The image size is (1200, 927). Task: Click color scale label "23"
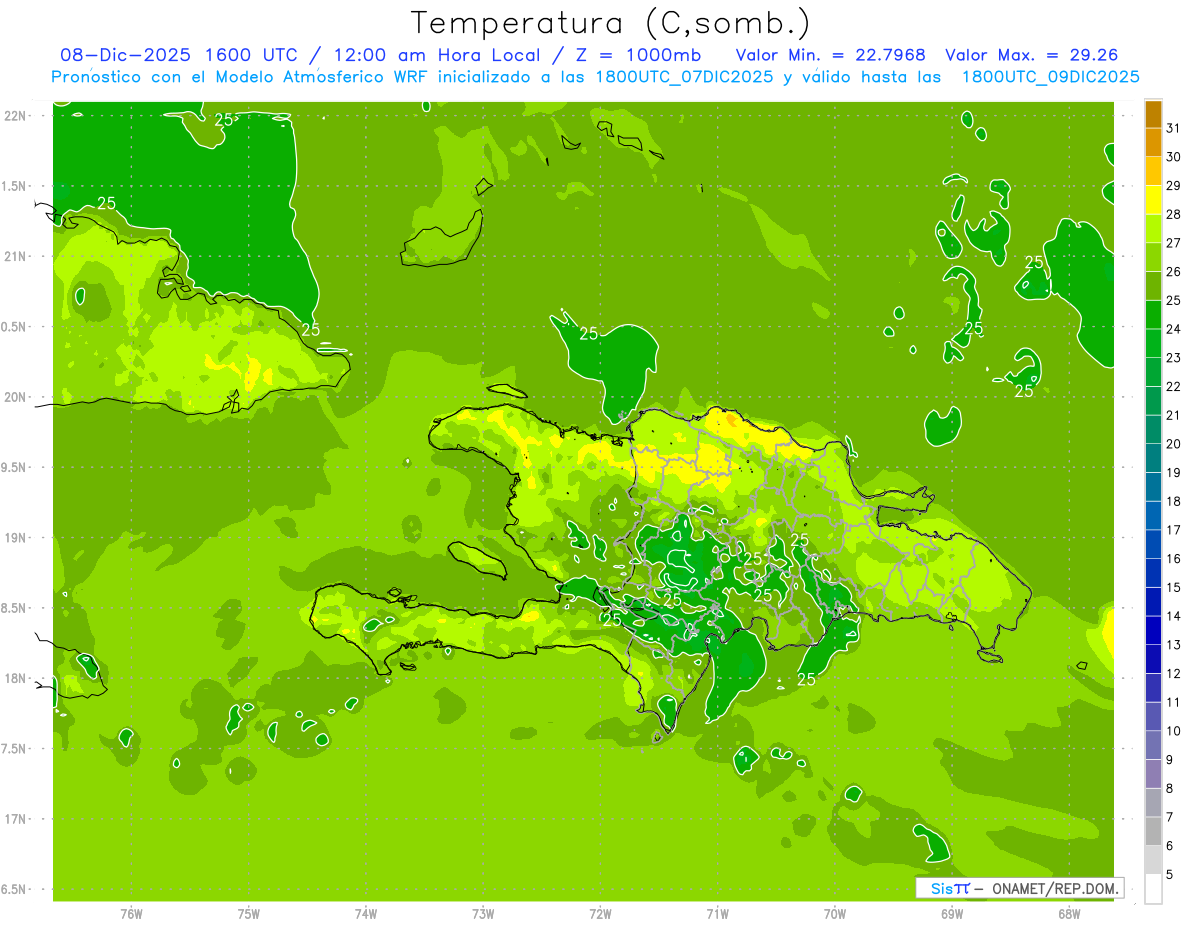pos(1174,358)
